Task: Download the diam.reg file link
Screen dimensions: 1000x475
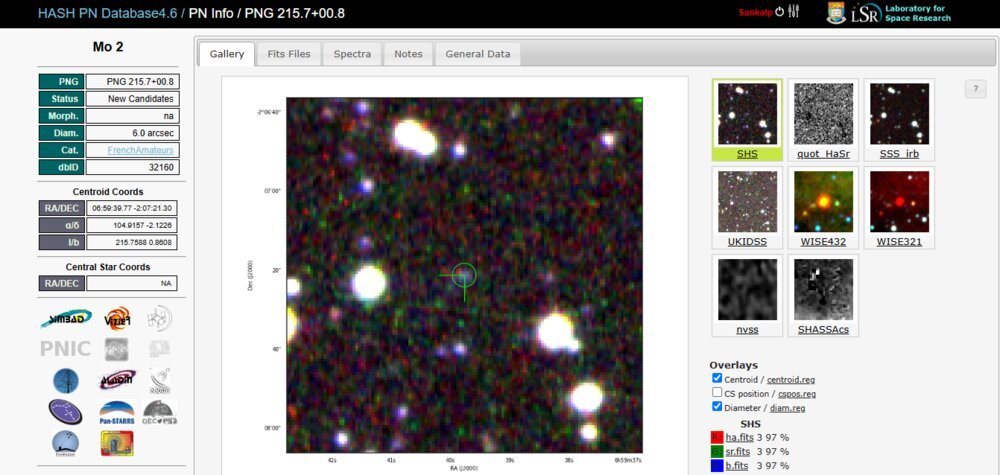Action: point(788,408)
